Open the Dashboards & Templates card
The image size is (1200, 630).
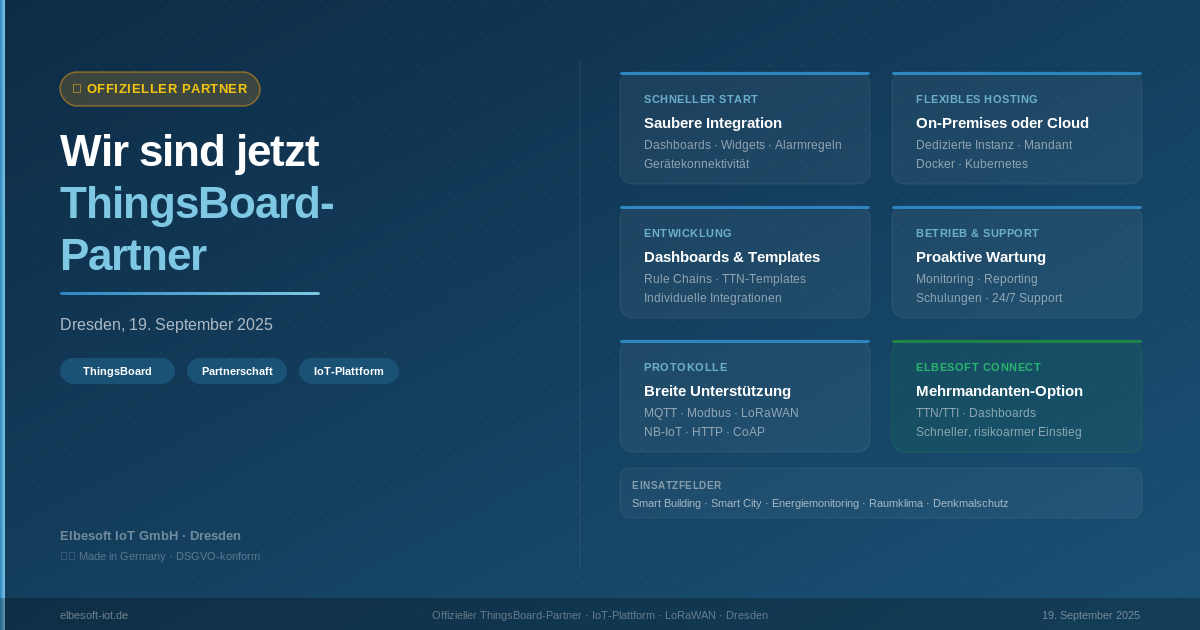tap(745, 262)
